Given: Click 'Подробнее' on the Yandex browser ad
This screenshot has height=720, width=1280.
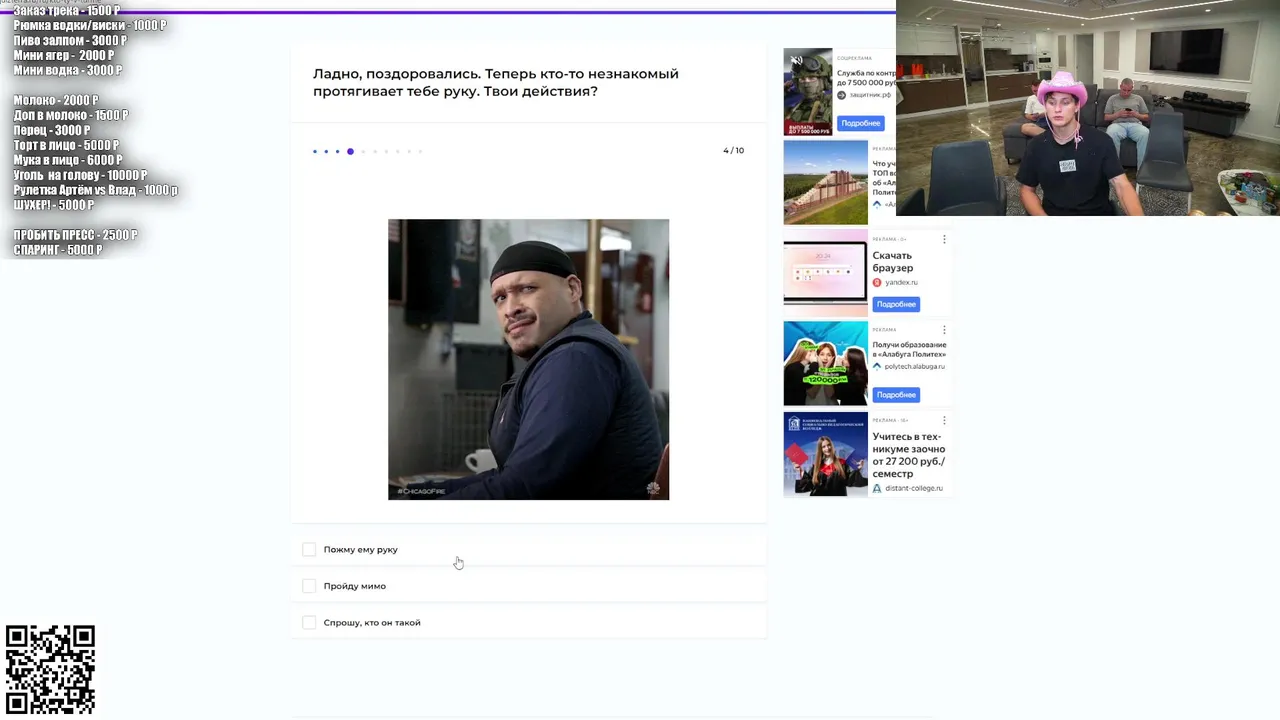Looking at the screenshot, I should (x=896, y=304).
